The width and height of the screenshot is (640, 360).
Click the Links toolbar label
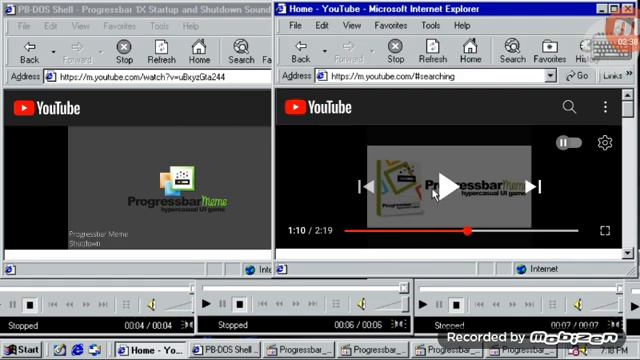(613, 76)
